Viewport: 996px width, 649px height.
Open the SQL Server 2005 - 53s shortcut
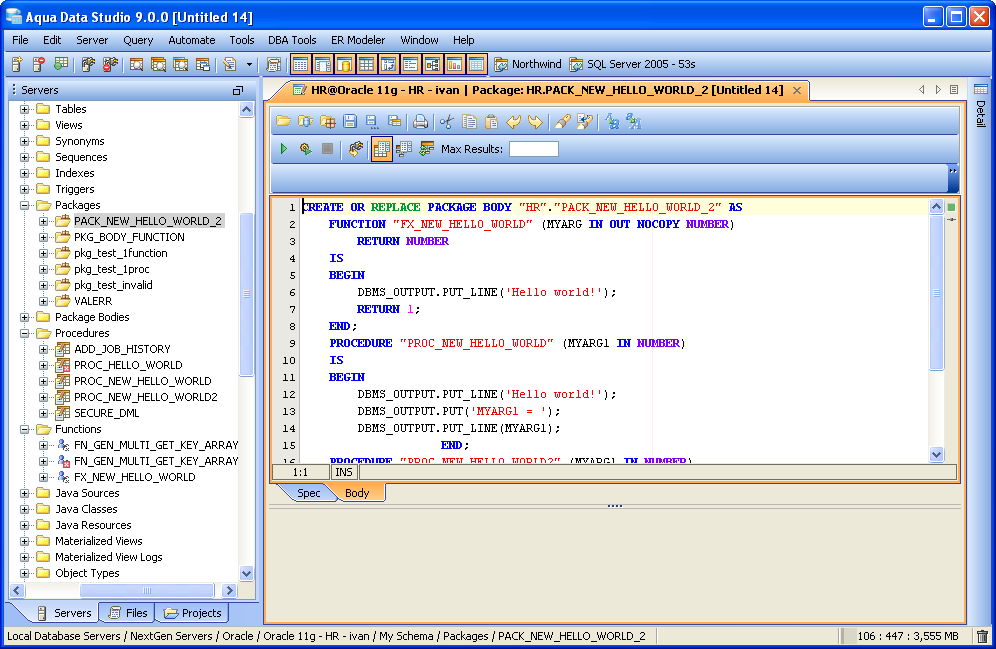click(632, 64)
